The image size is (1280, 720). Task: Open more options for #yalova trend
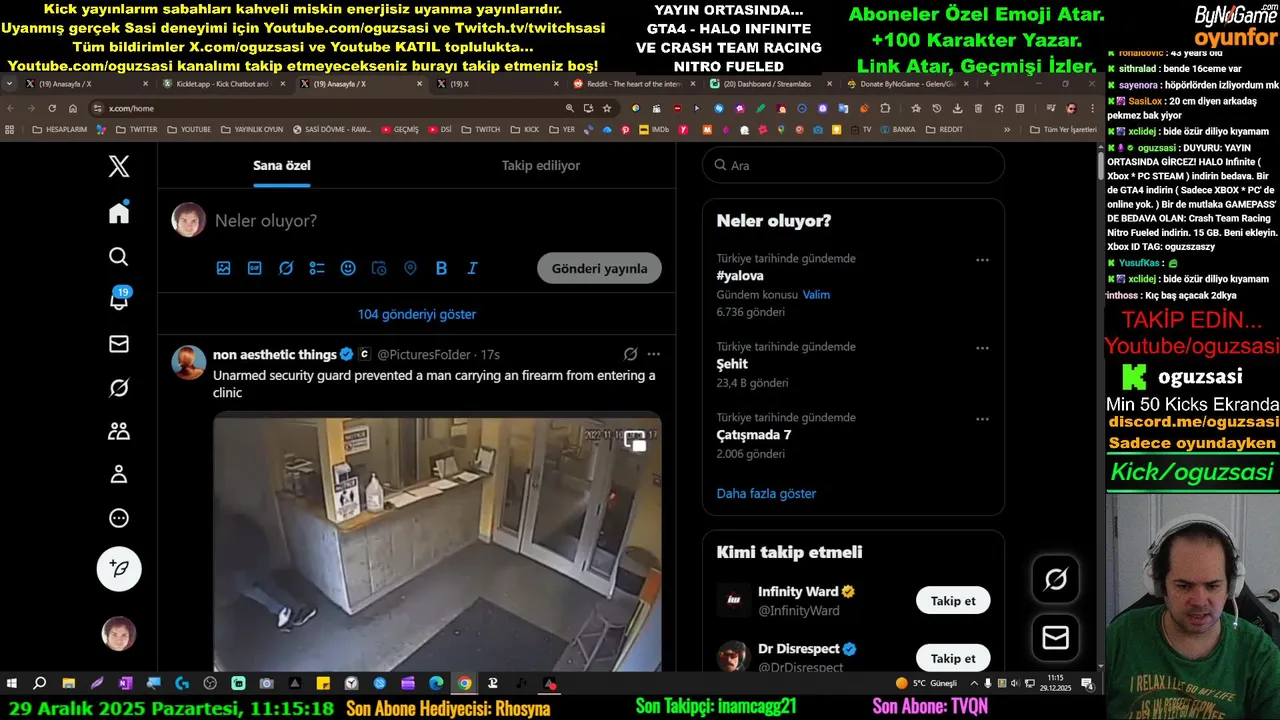[x=982, y=260]
